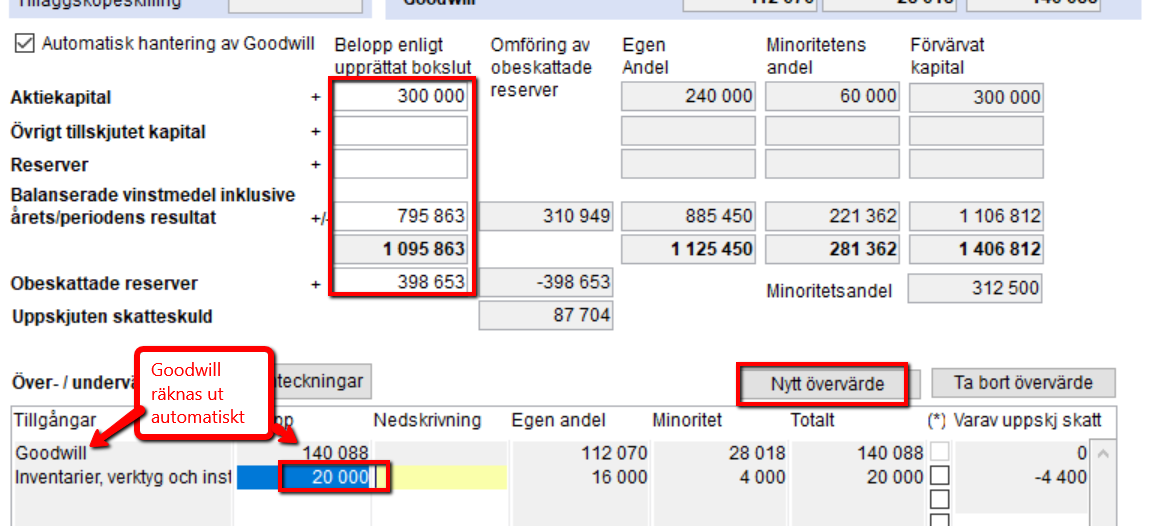The width and height of the screenshot is (1166, 526).
Task: Click empty Egen Andel field on Övrigt tillskjutet kapital row
Action: click(x=688, y=131)
